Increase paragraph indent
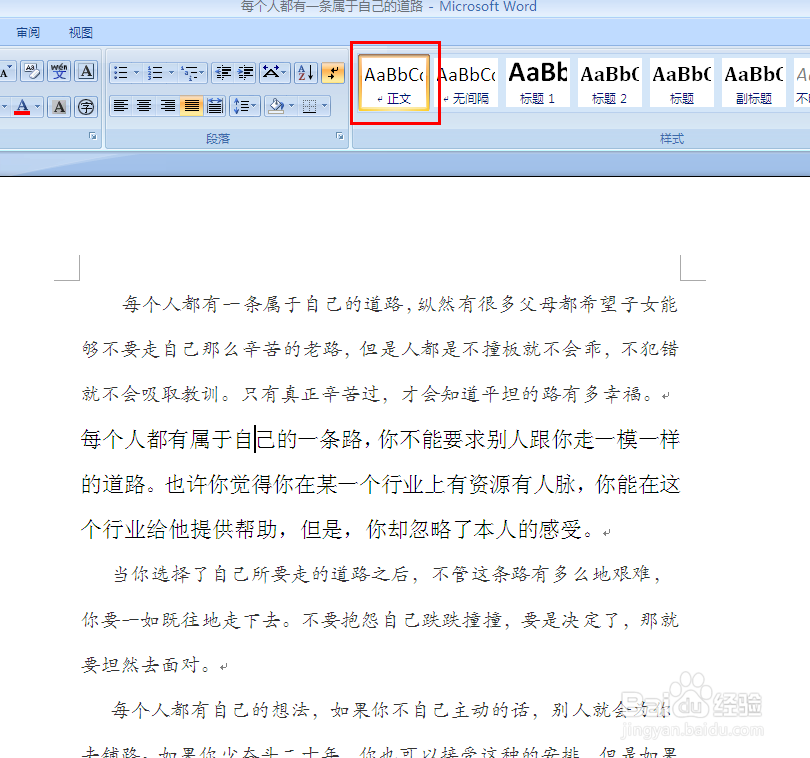The width and height of the screenshot is (810, 758). 245,71
